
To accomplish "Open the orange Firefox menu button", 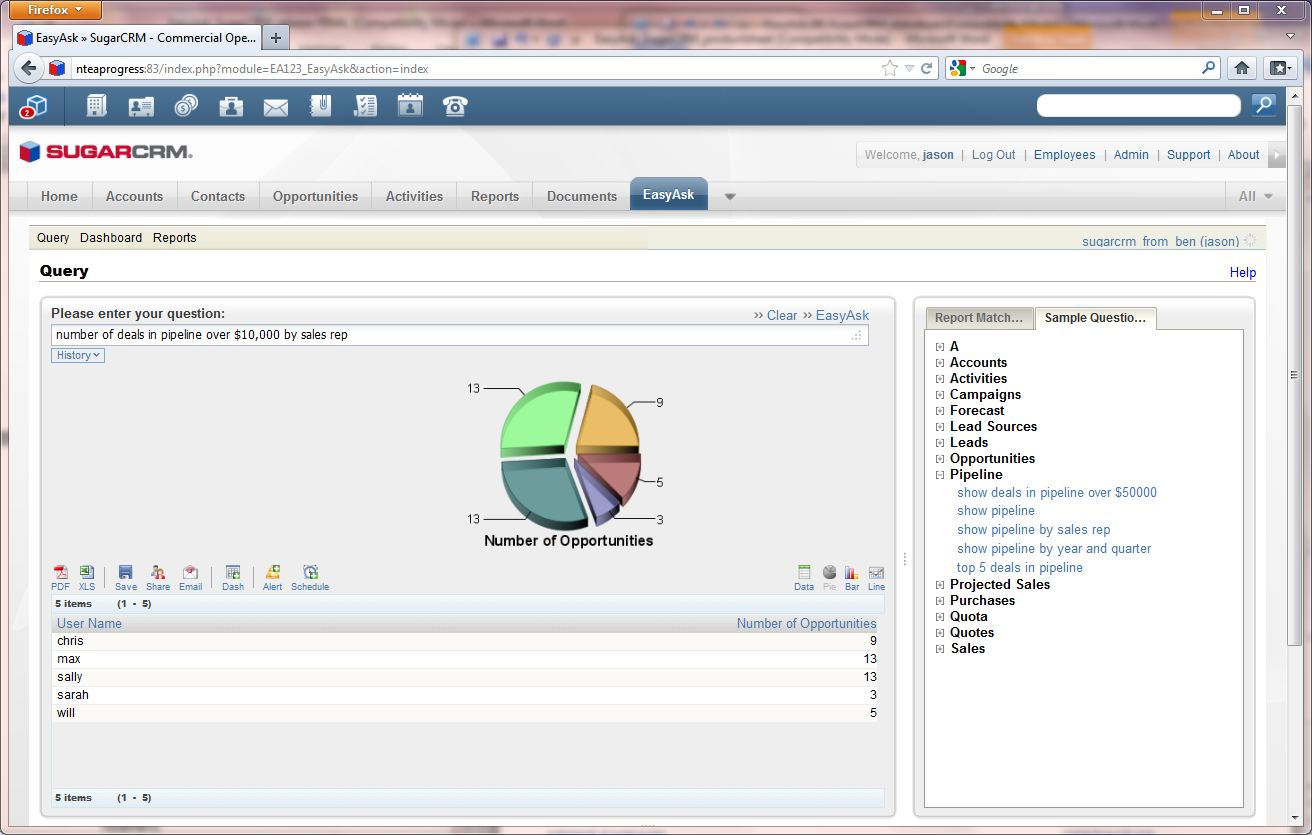I will coord(57,10).
